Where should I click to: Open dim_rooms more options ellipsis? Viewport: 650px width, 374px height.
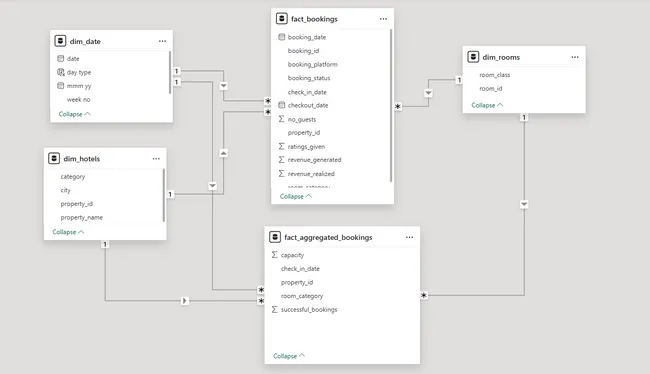point(575,57)
